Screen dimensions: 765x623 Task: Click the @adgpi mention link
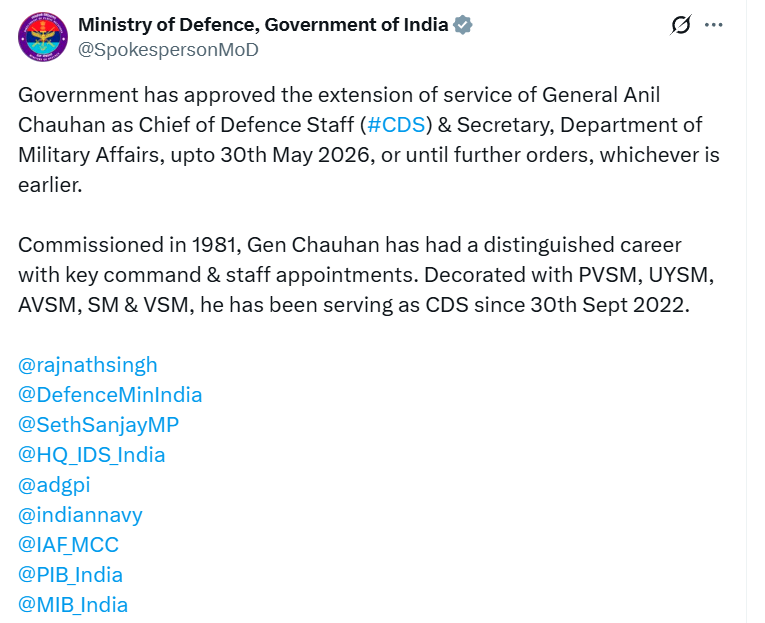[54, 485]
